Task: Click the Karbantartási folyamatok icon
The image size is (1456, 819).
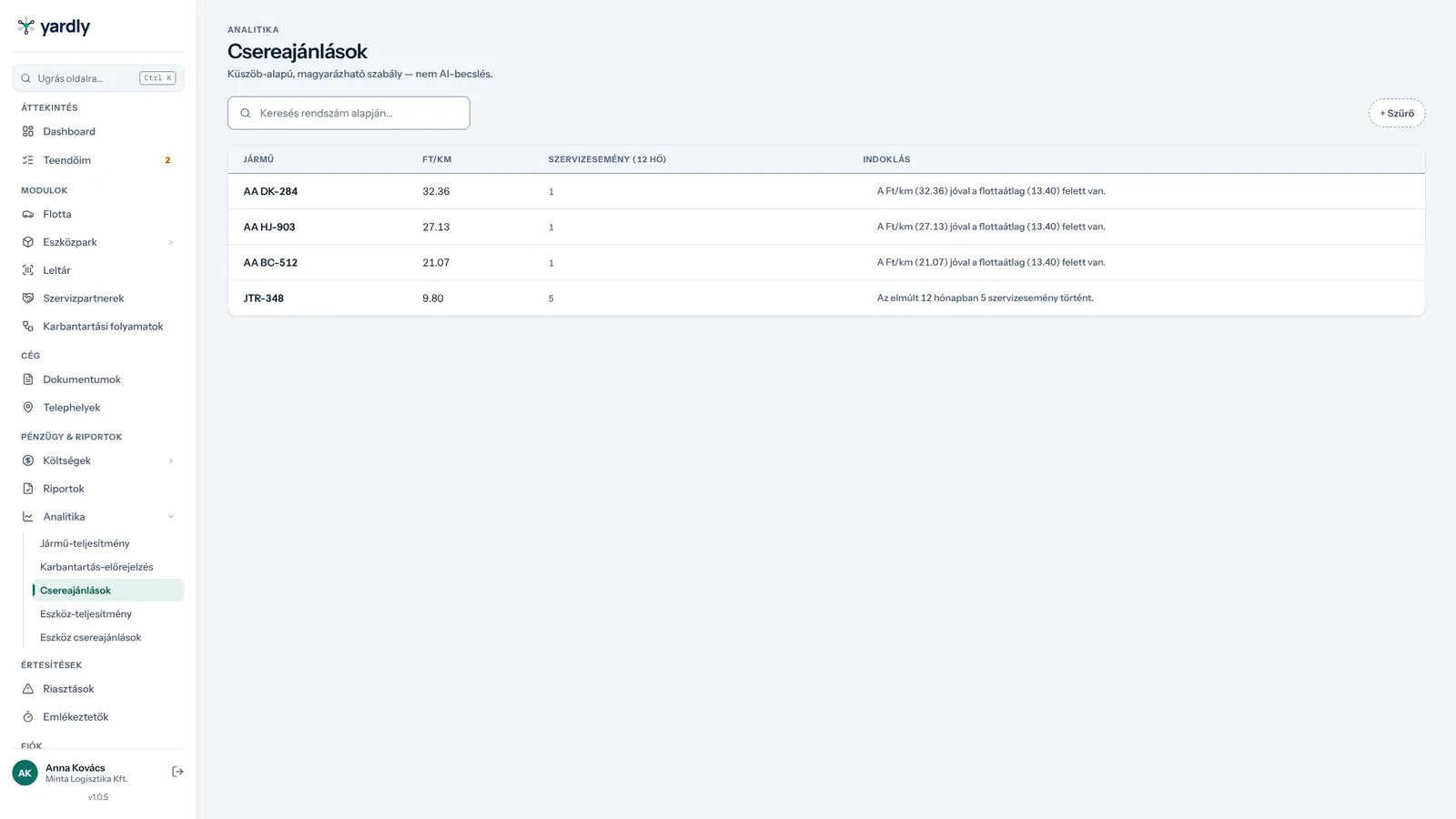Action: pyautogui.click(x=28, y=326)
